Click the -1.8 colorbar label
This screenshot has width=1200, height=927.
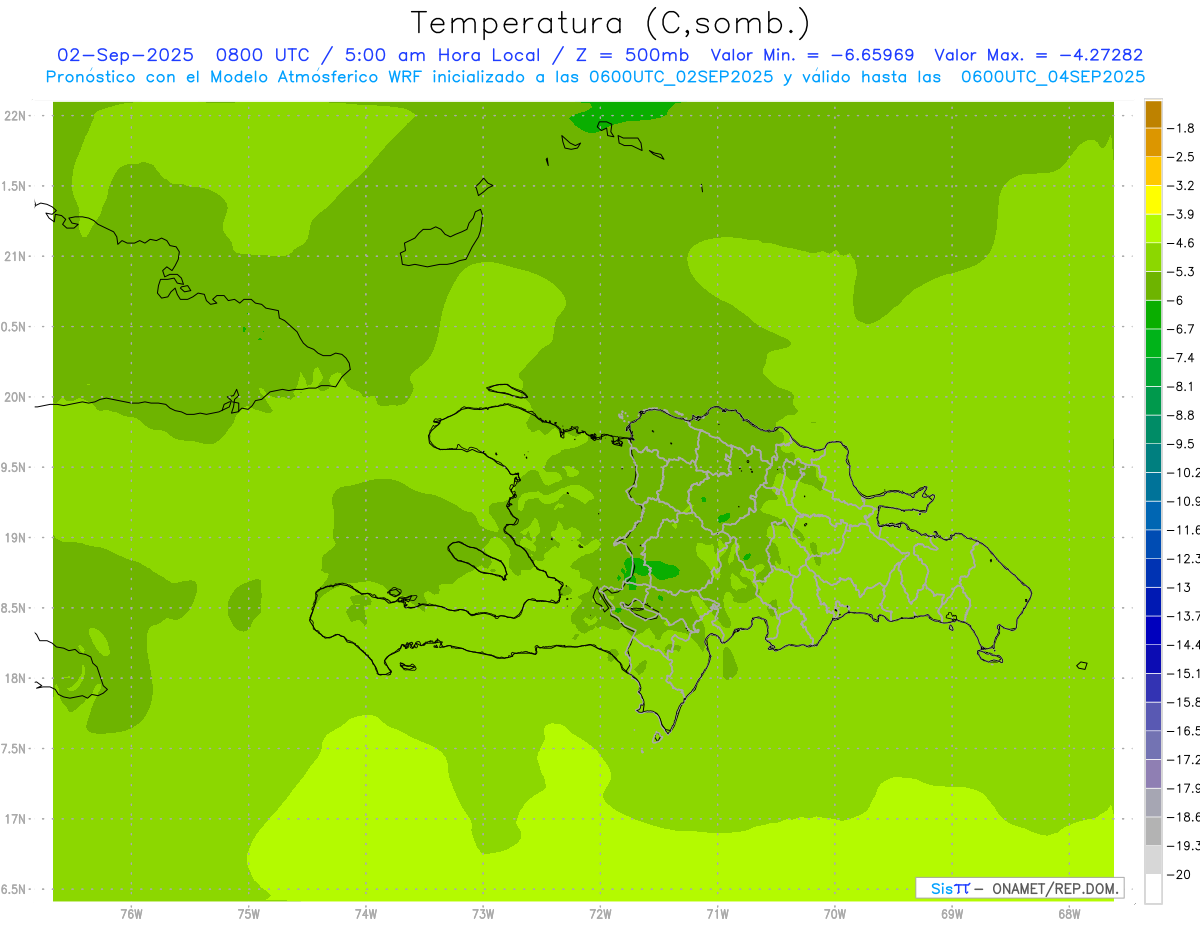(x=1181, y=128)
